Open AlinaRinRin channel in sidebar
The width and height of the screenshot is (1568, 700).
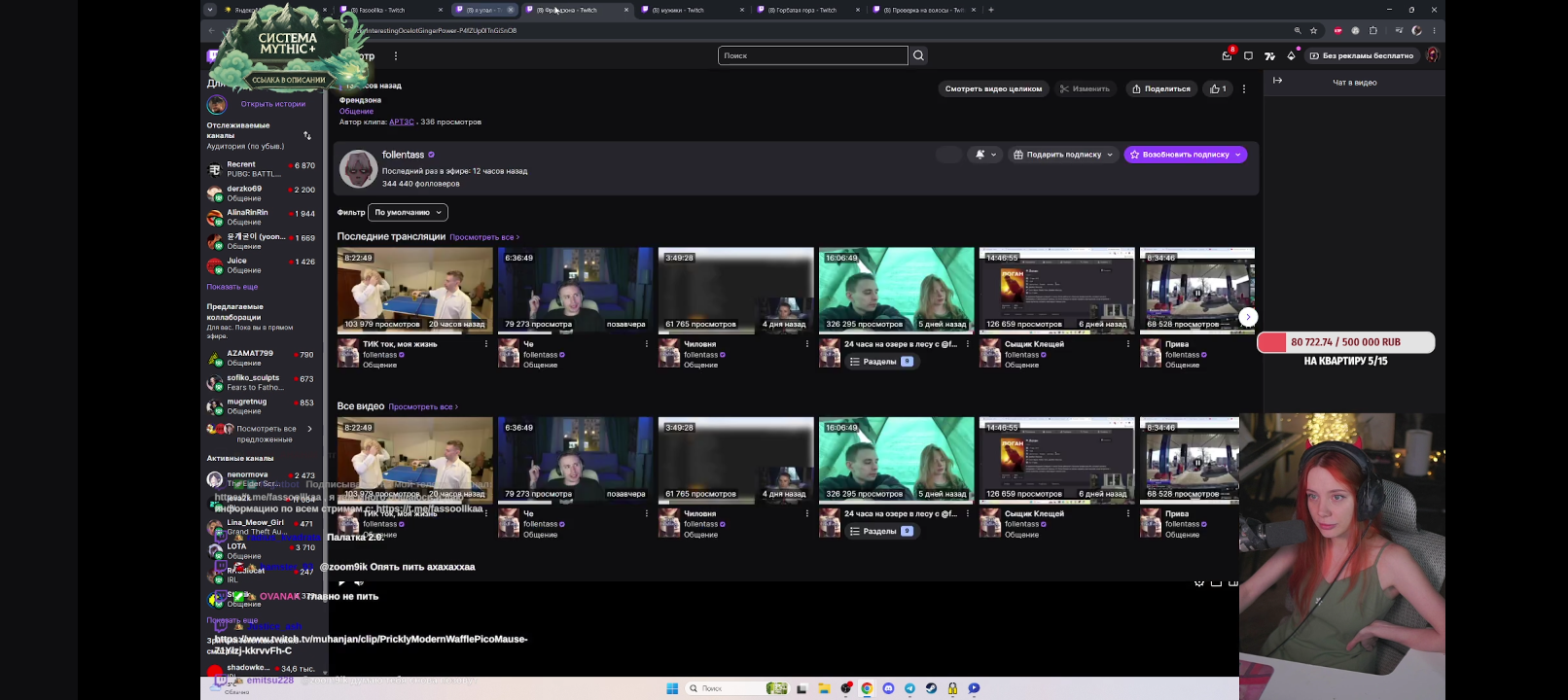[x=261, y=217]
